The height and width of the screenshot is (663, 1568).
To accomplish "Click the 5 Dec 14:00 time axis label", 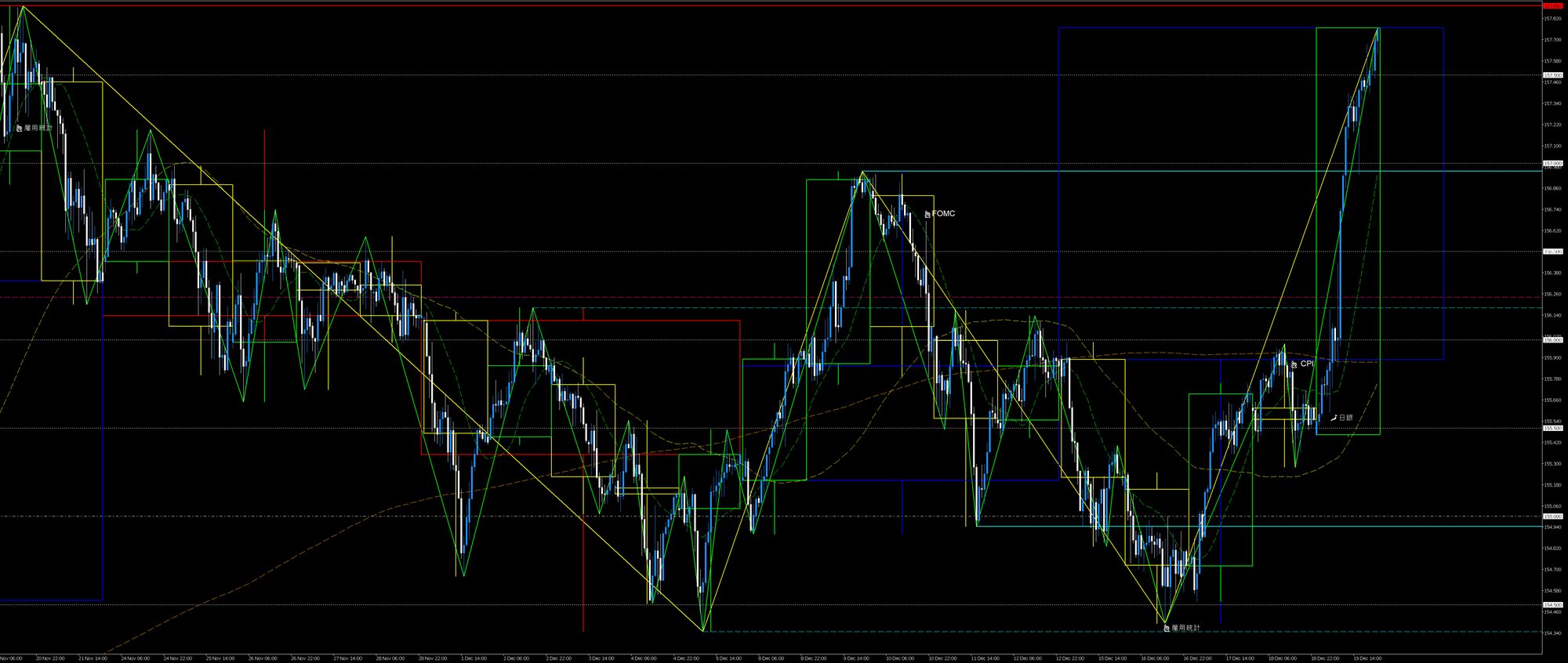I will point(729,658).
